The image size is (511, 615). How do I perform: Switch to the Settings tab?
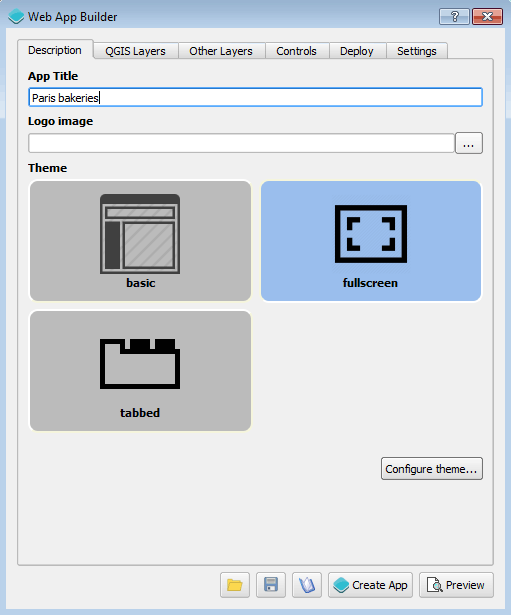[x=417, y=51]
